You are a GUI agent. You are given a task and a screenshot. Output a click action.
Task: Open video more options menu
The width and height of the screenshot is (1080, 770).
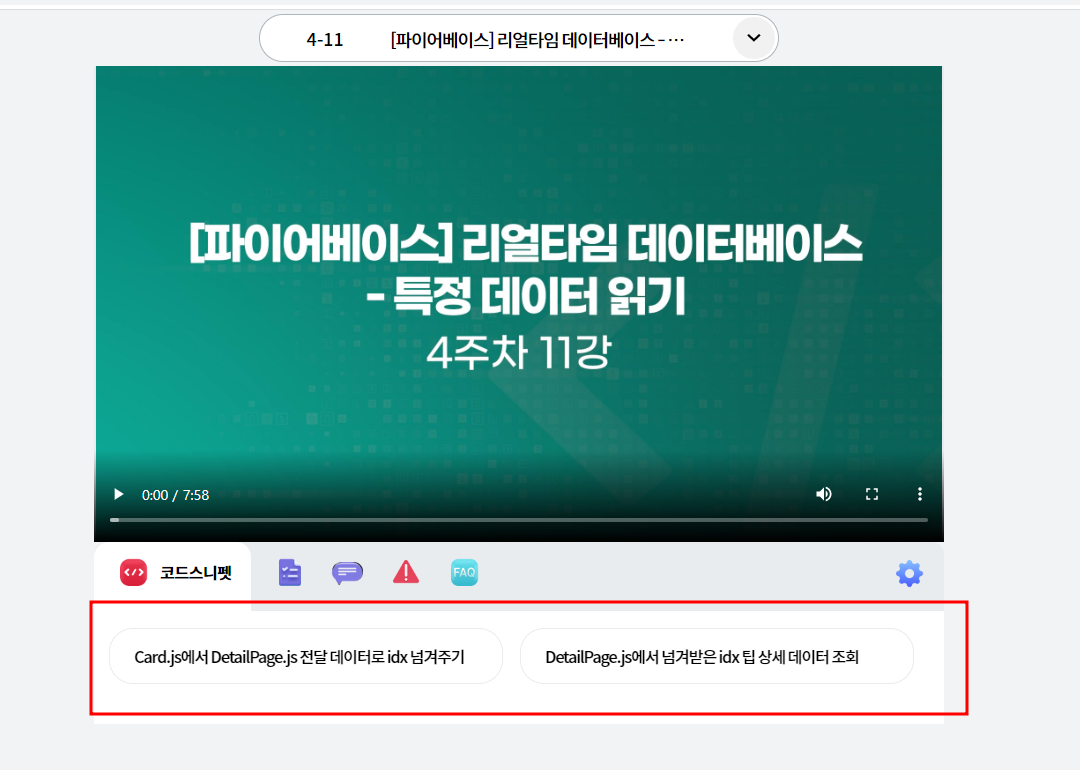click(920, 495)
